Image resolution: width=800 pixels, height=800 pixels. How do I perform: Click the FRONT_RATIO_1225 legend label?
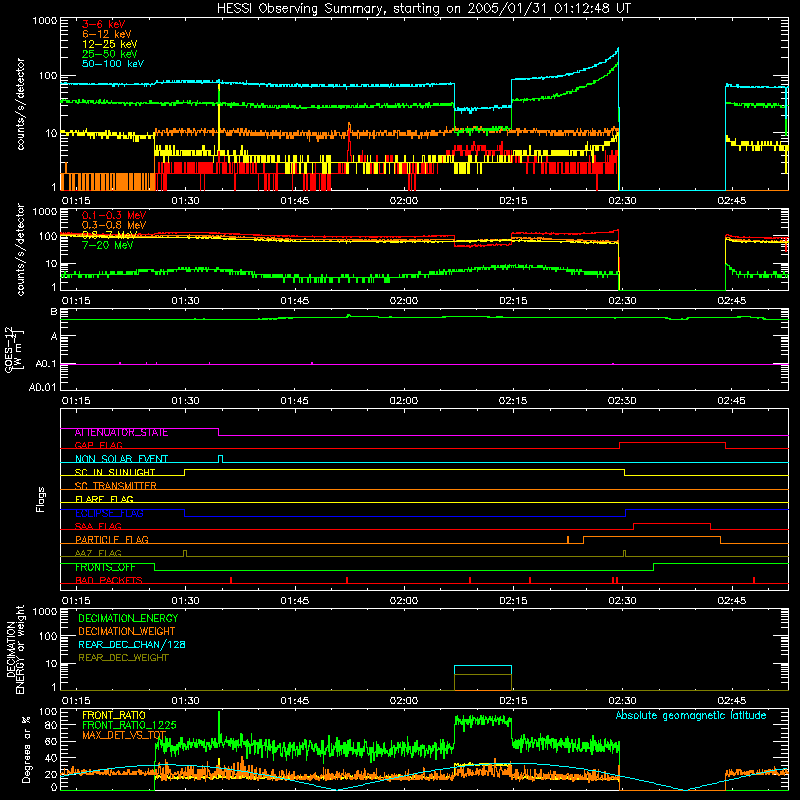(x=129, y=726)
